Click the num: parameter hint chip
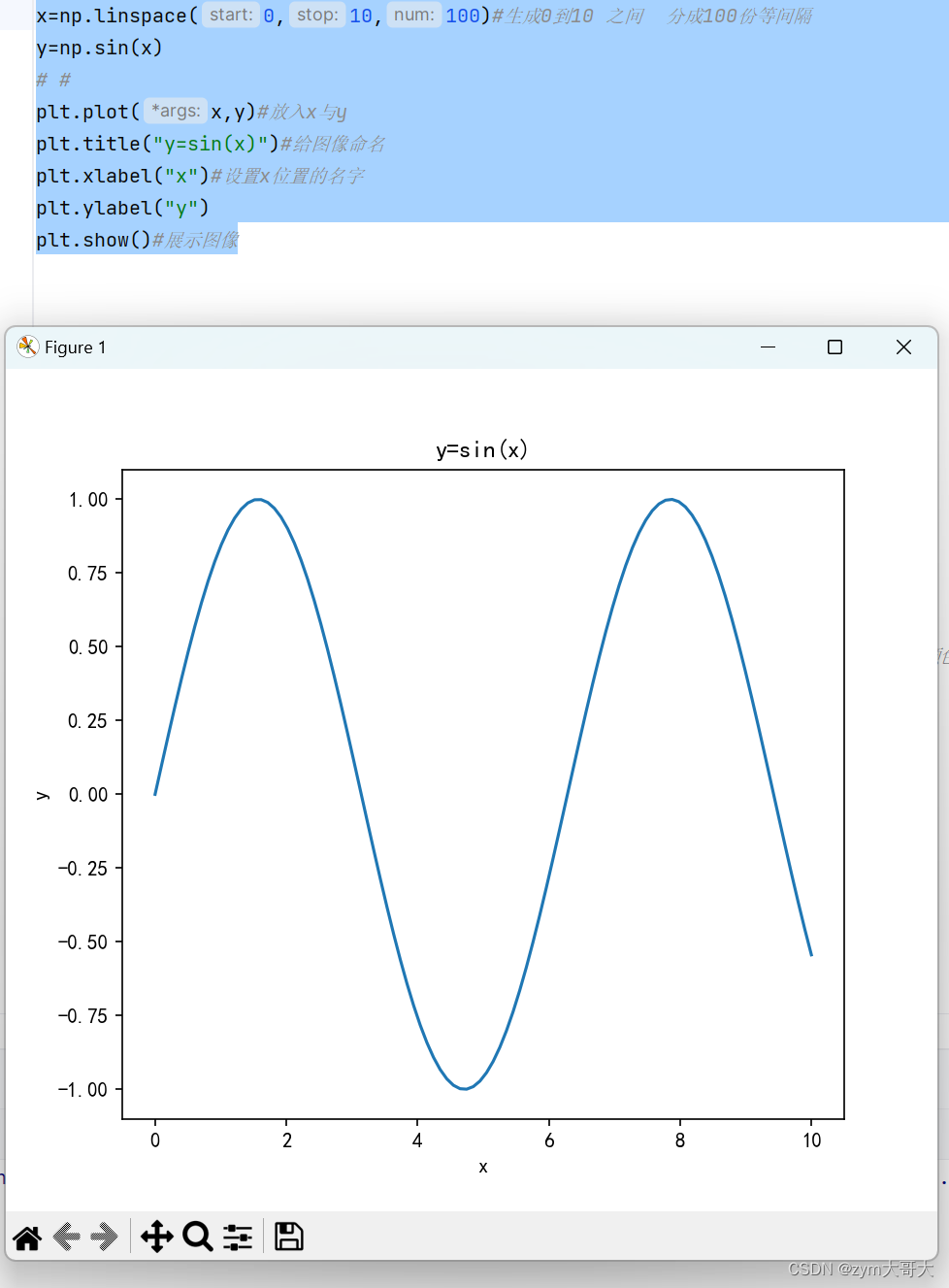Screen dimensions: 949x1288 click(412, 15)
